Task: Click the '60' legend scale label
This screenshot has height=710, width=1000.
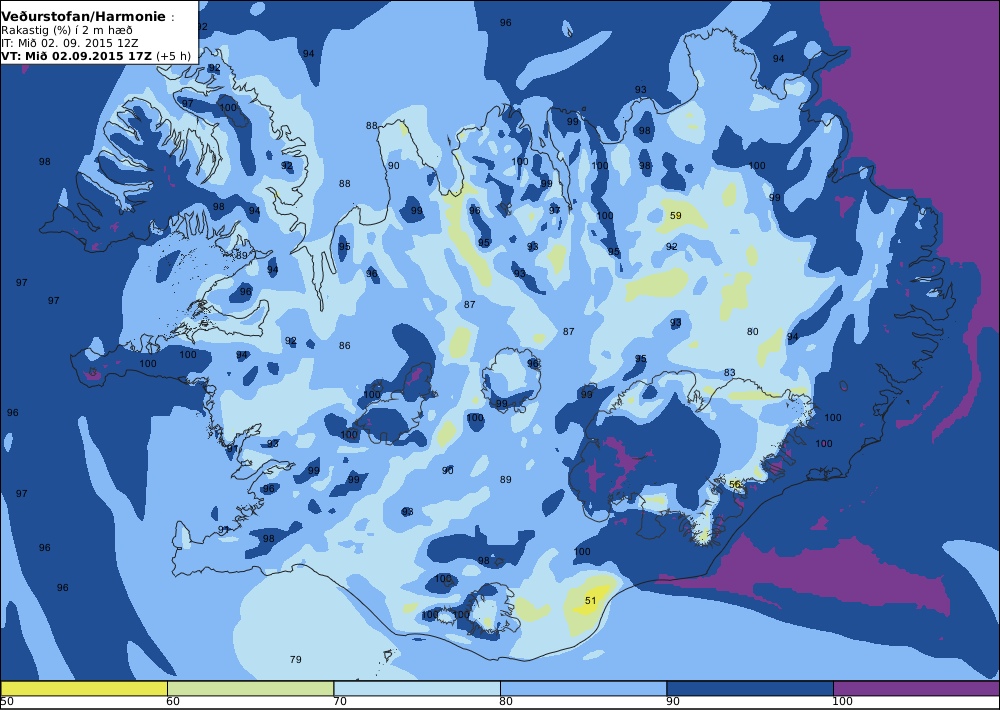Action: click(173, 702)
